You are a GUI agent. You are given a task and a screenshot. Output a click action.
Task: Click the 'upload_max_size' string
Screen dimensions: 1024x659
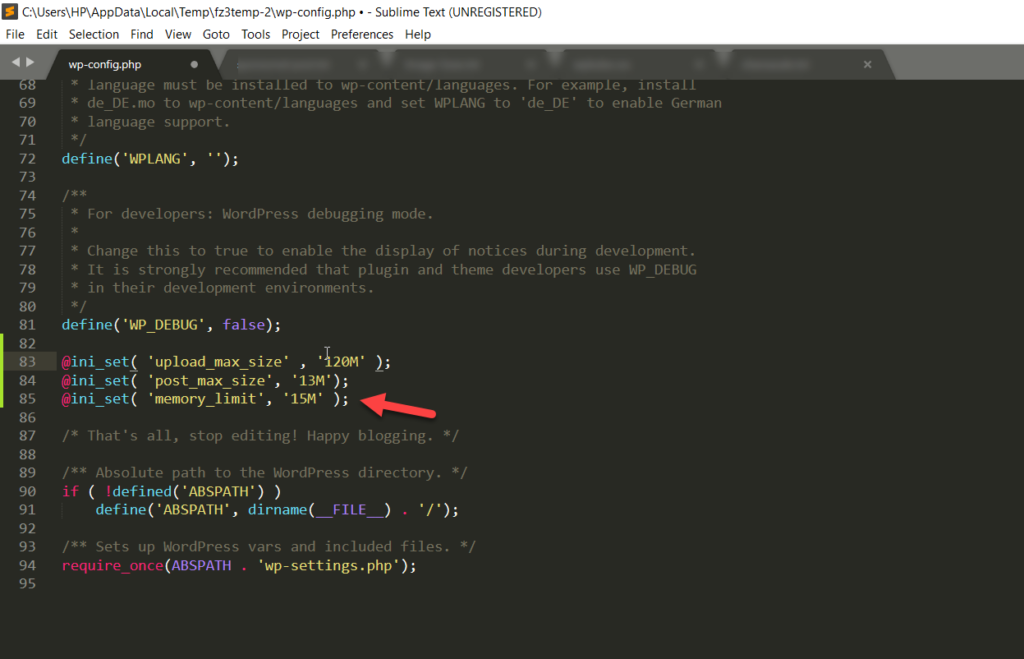point(218,362)
